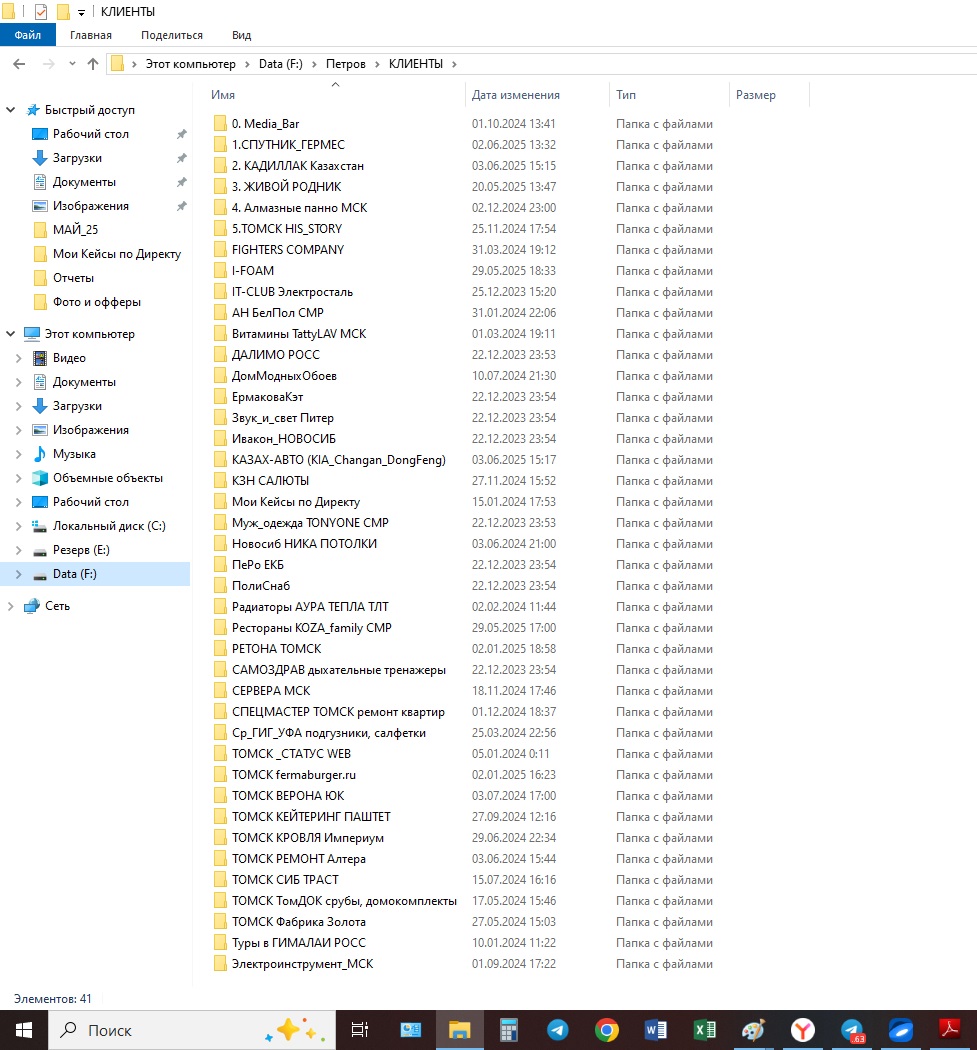Select folder КАЗАХ-АВТО (KIA_Changan_DongFeng)
The width and height of the screenshot is (977, 1050).
pos(338,460)
